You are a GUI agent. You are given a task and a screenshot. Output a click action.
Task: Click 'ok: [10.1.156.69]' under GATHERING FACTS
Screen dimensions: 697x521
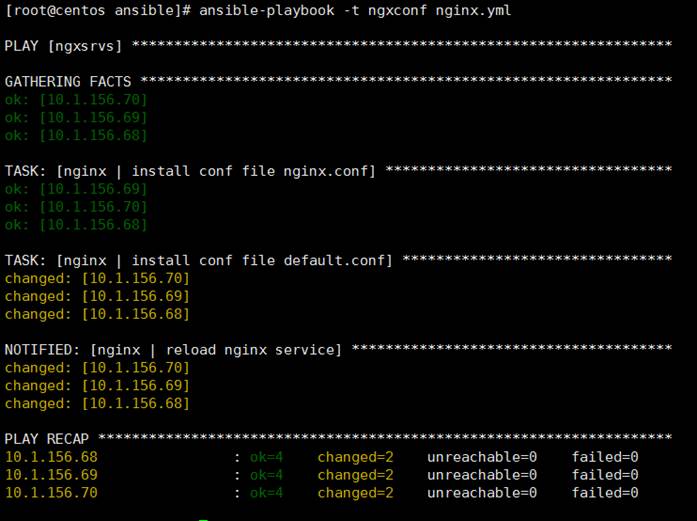pos(76,117)
